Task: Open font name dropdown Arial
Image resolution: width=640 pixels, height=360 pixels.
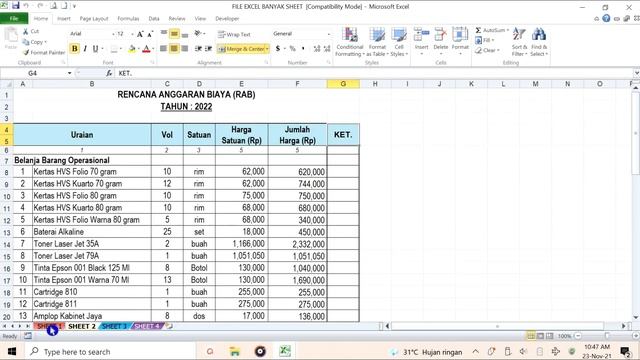Action: (113, 34)
